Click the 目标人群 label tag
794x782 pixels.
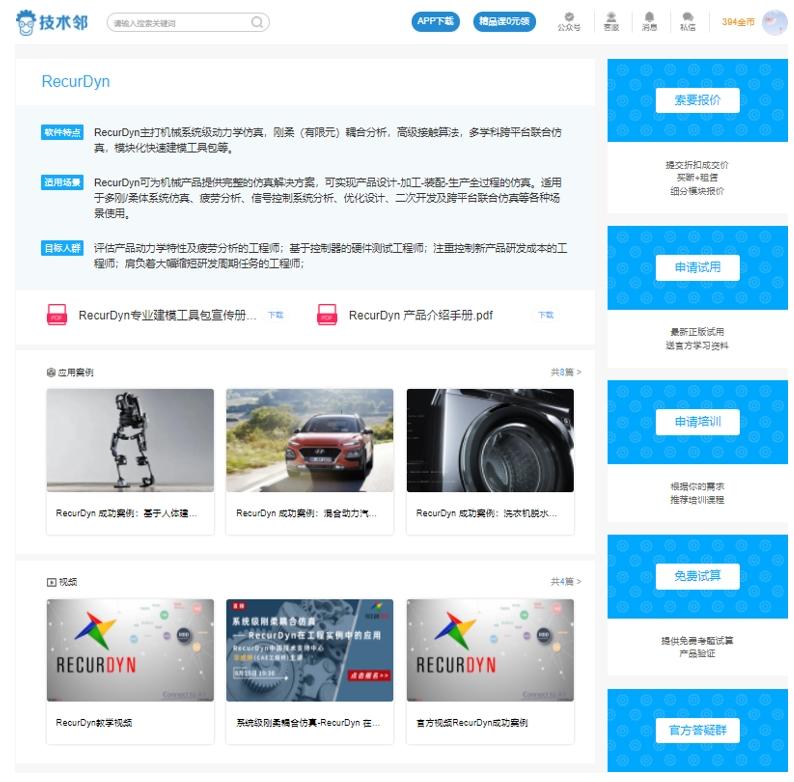tap(62, 248)
